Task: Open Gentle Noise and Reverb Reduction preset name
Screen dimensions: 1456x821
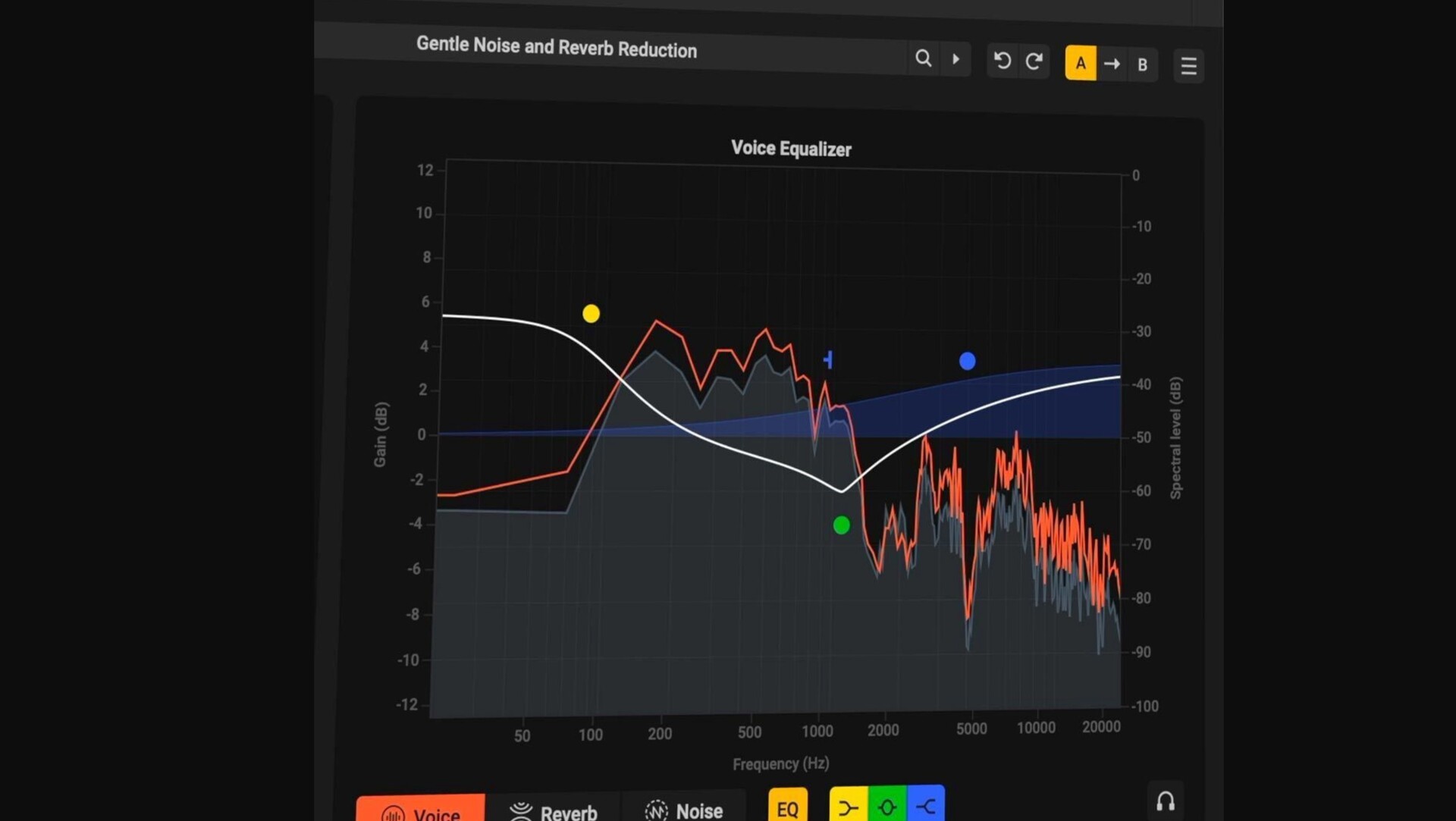Action: [557, 47]
